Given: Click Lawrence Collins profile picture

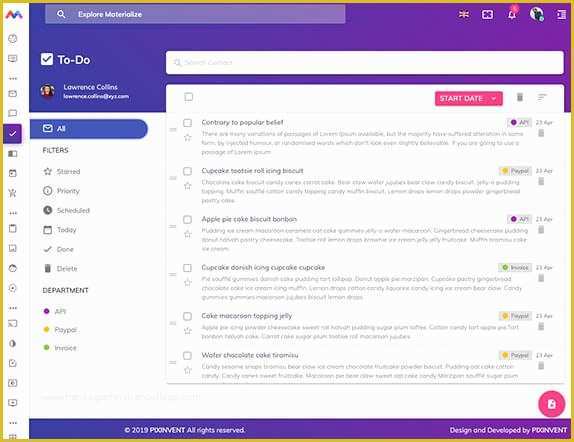Looking at the screenshot, I should [48, 91].
